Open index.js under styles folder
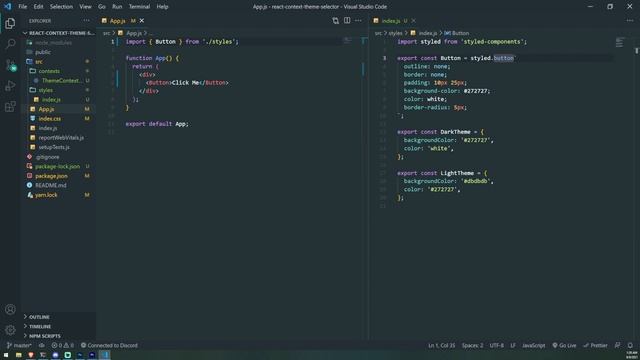The image size is (640, 360). pos(51,100)
